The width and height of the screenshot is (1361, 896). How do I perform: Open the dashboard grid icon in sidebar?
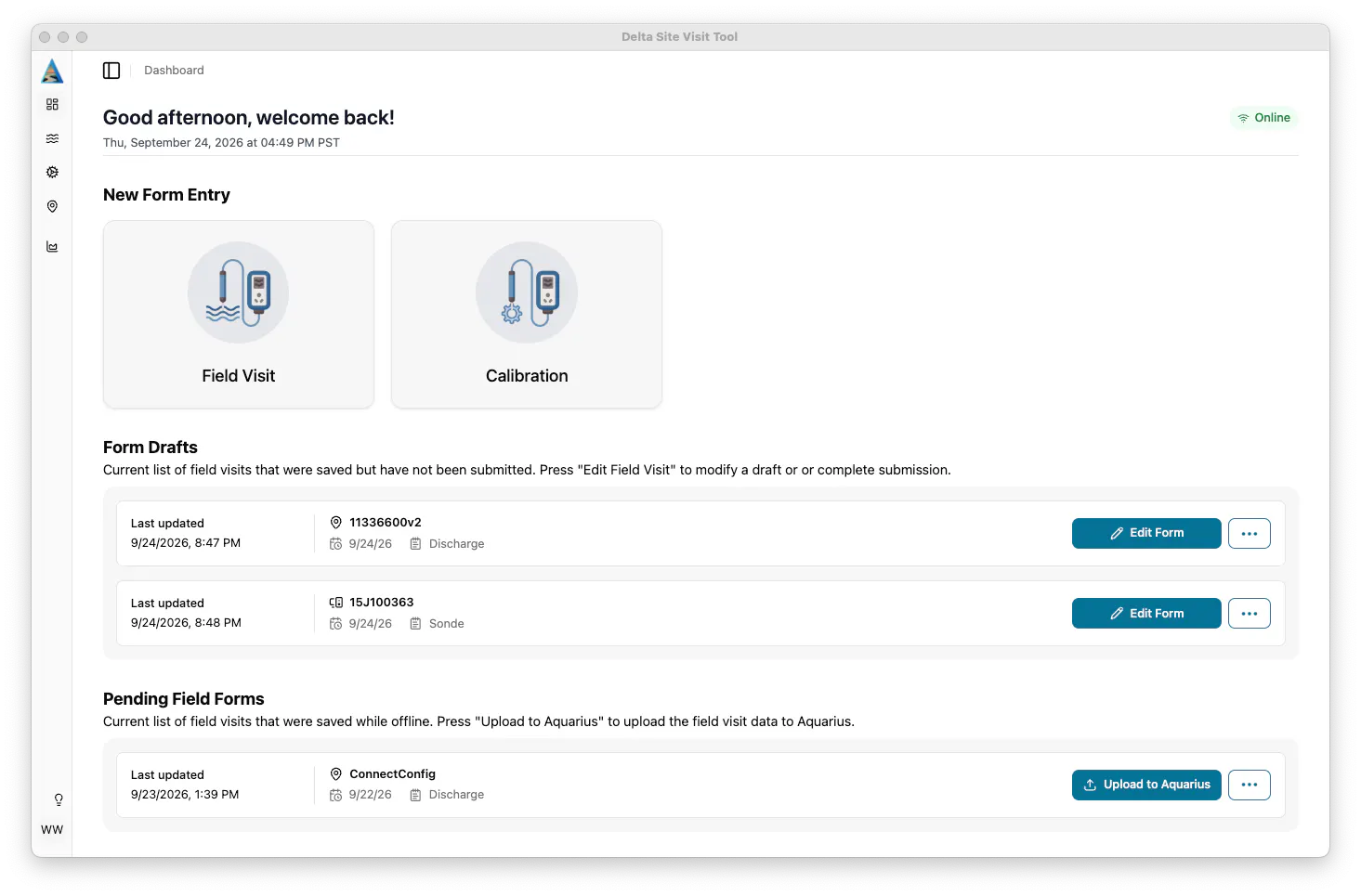(52, 104)
